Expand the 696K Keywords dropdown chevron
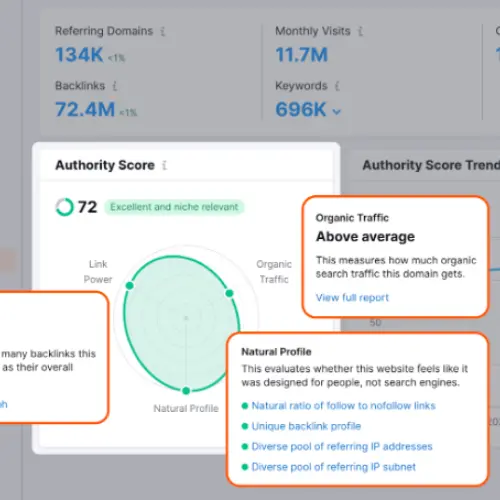The width and height of the screenshot is (500, 500). click(337, 112)
